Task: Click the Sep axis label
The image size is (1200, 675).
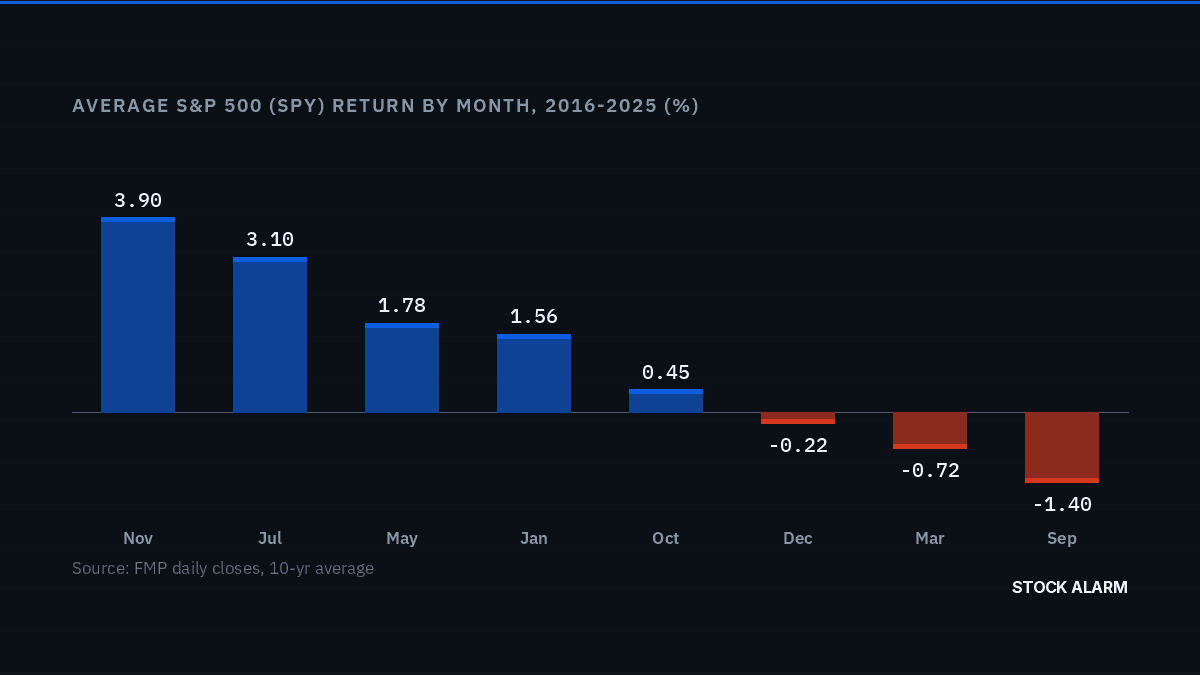Action: pos(1062,538)
